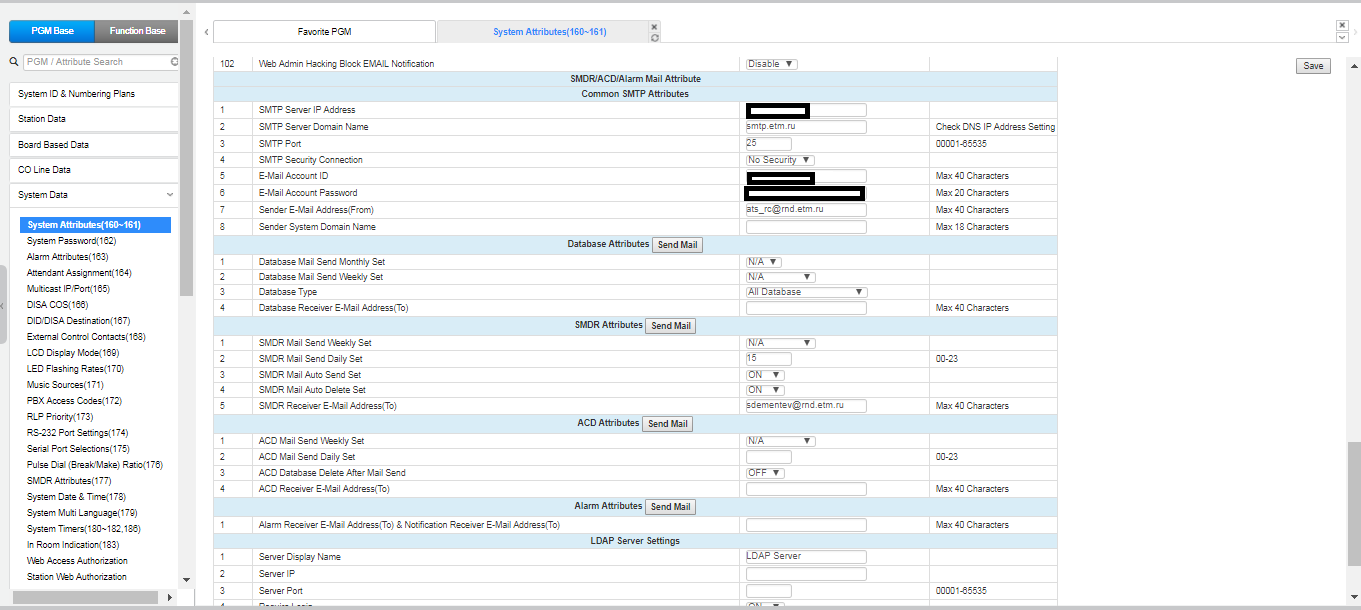The image size is (1361, 610).
Task: Click the SMTP Server Domain Name field
Action: [805, 127]
